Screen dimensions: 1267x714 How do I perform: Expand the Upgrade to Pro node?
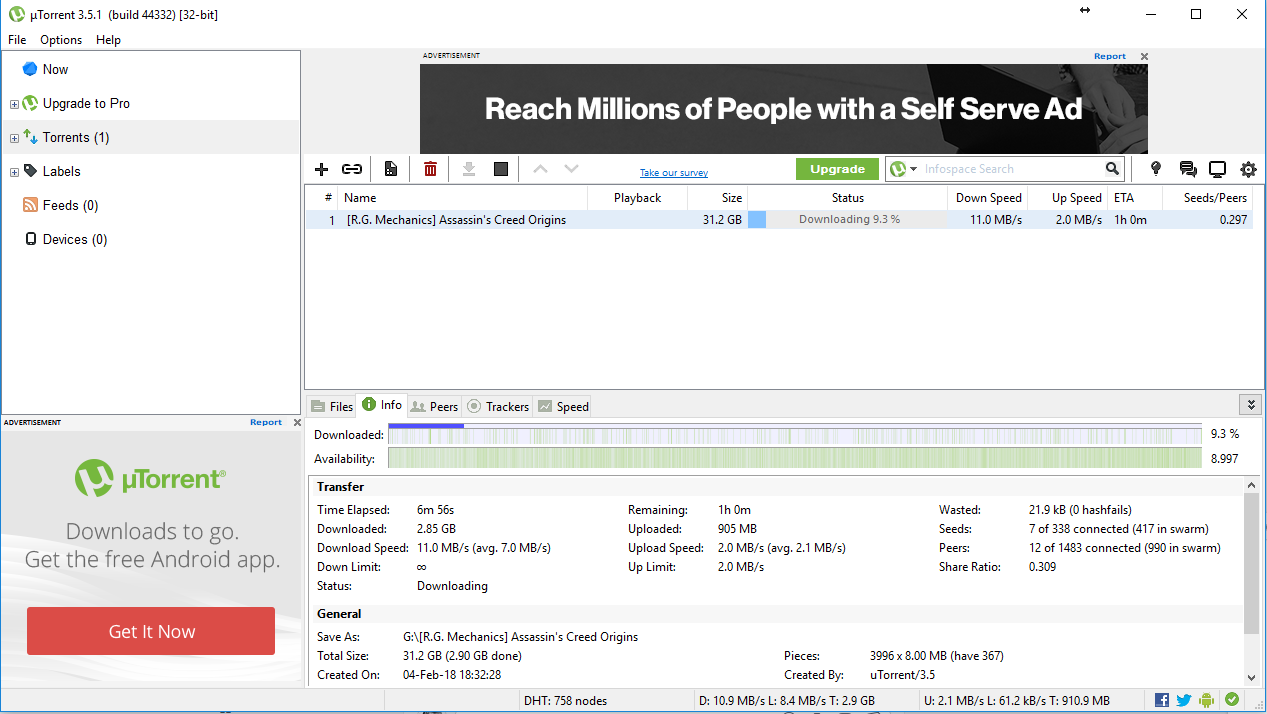[14, 104]
